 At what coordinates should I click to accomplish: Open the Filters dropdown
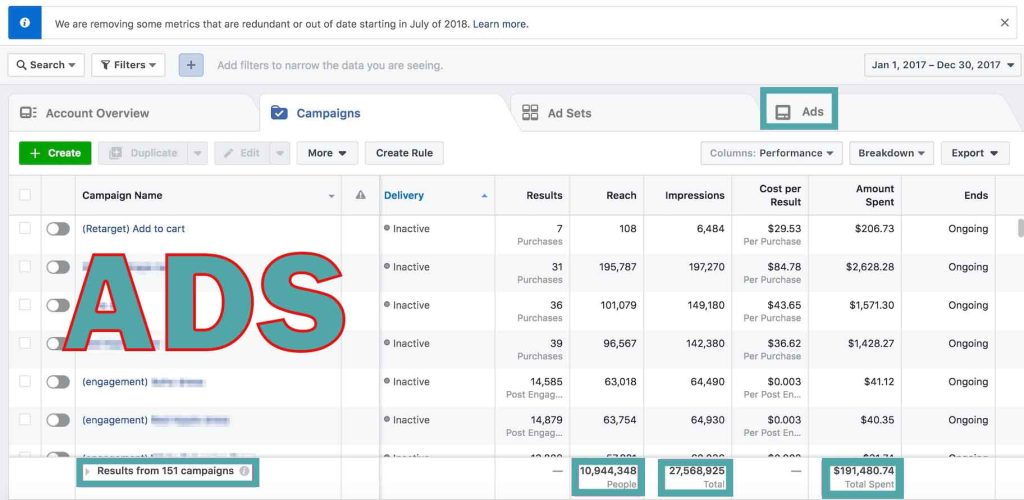pos(128,65)
